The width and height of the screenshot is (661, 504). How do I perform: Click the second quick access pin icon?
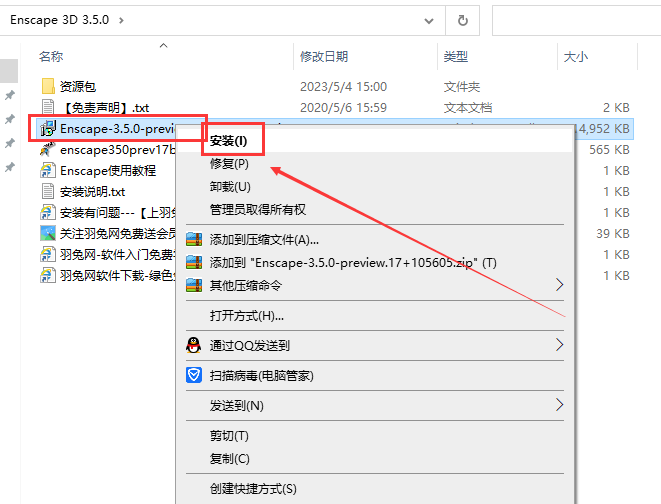point(10,119)
